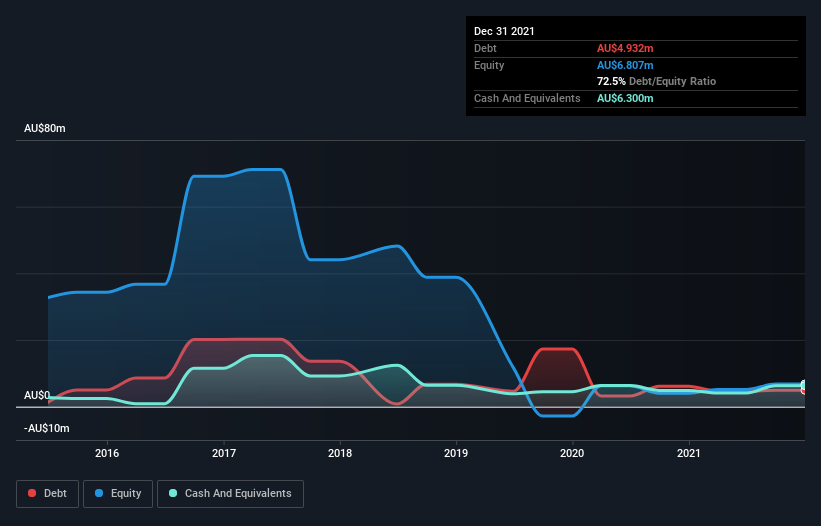The image size is (821, 526).
Task: Click the 2018 x-axis label
Action: coord(340,453)
